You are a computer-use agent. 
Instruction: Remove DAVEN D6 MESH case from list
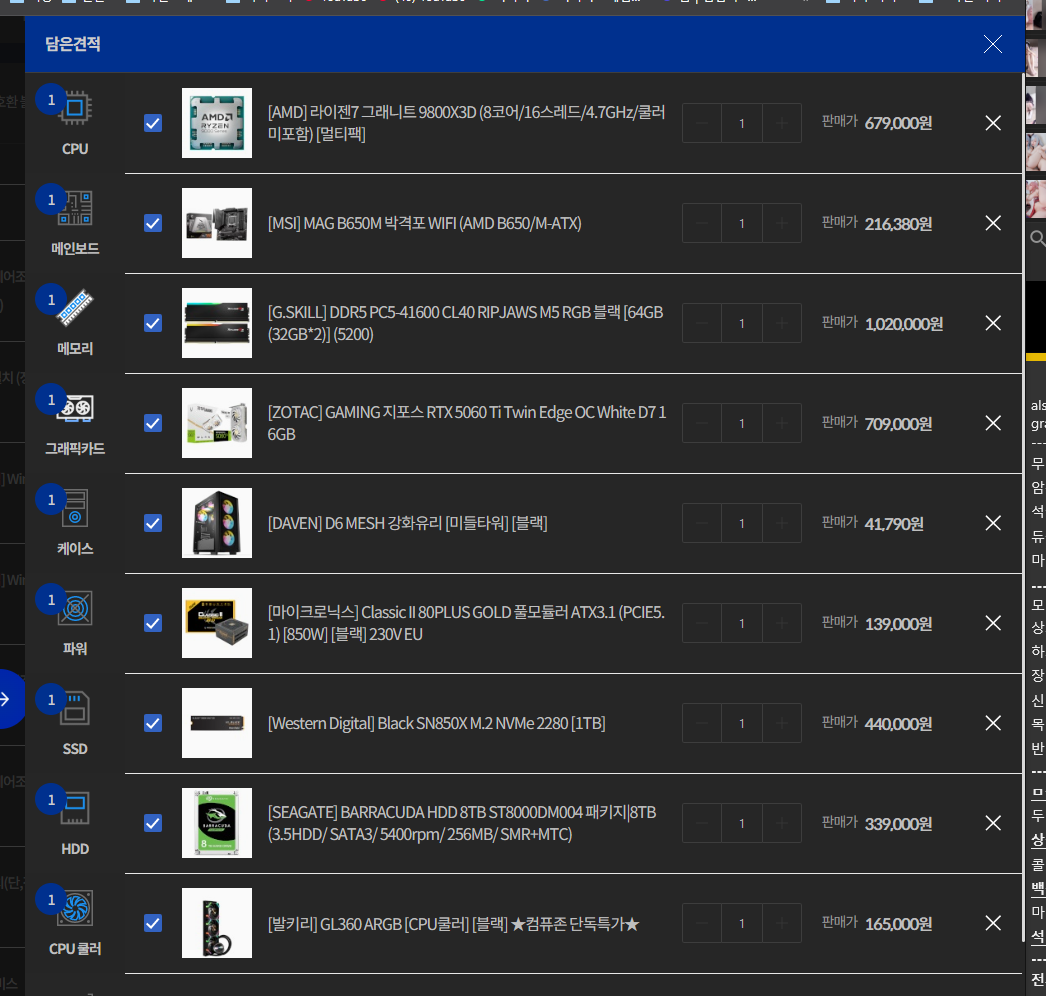tap(993, 523)
